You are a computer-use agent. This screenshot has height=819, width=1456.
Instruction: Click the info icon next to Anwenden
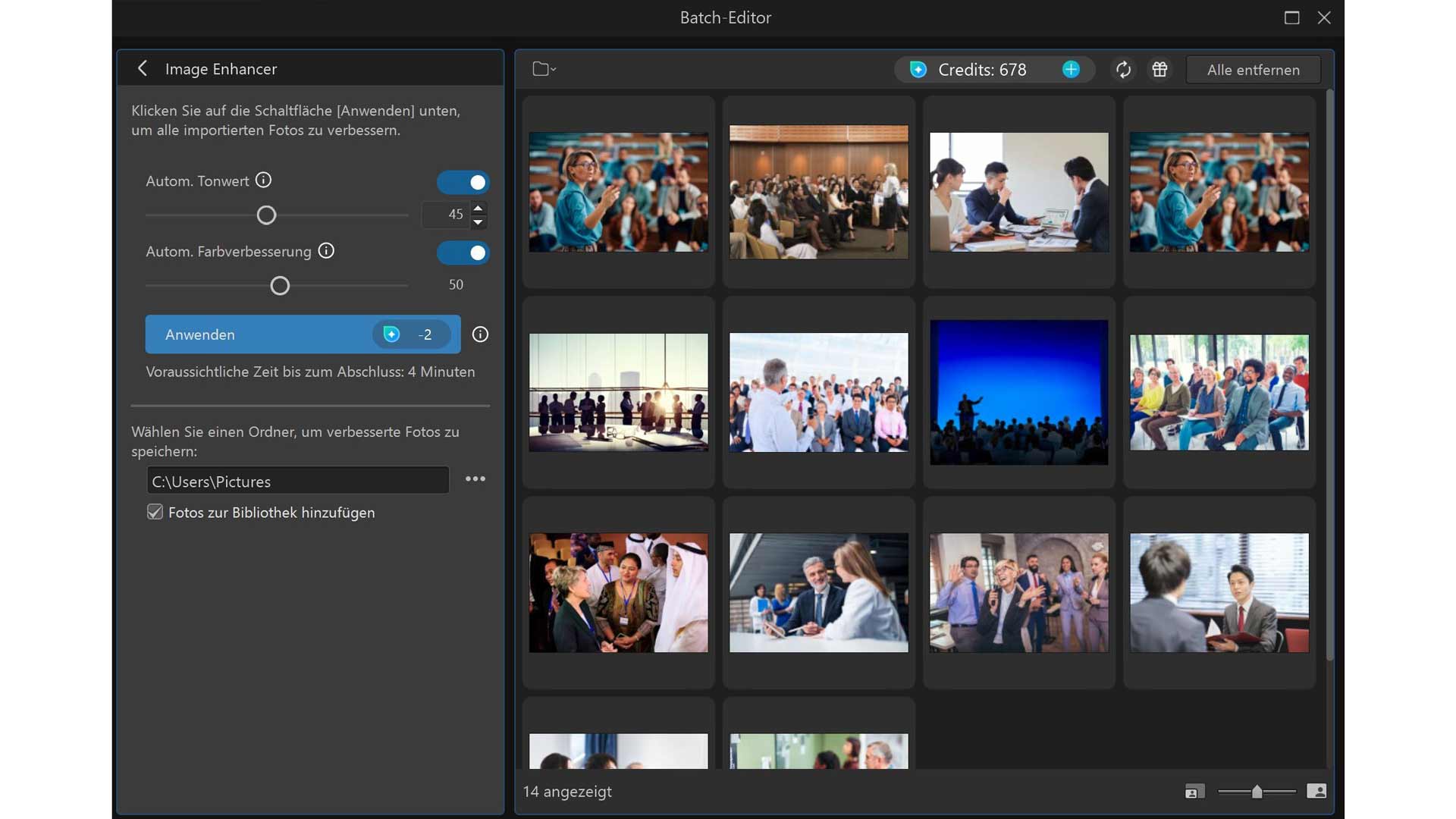(x=479, y=334)
